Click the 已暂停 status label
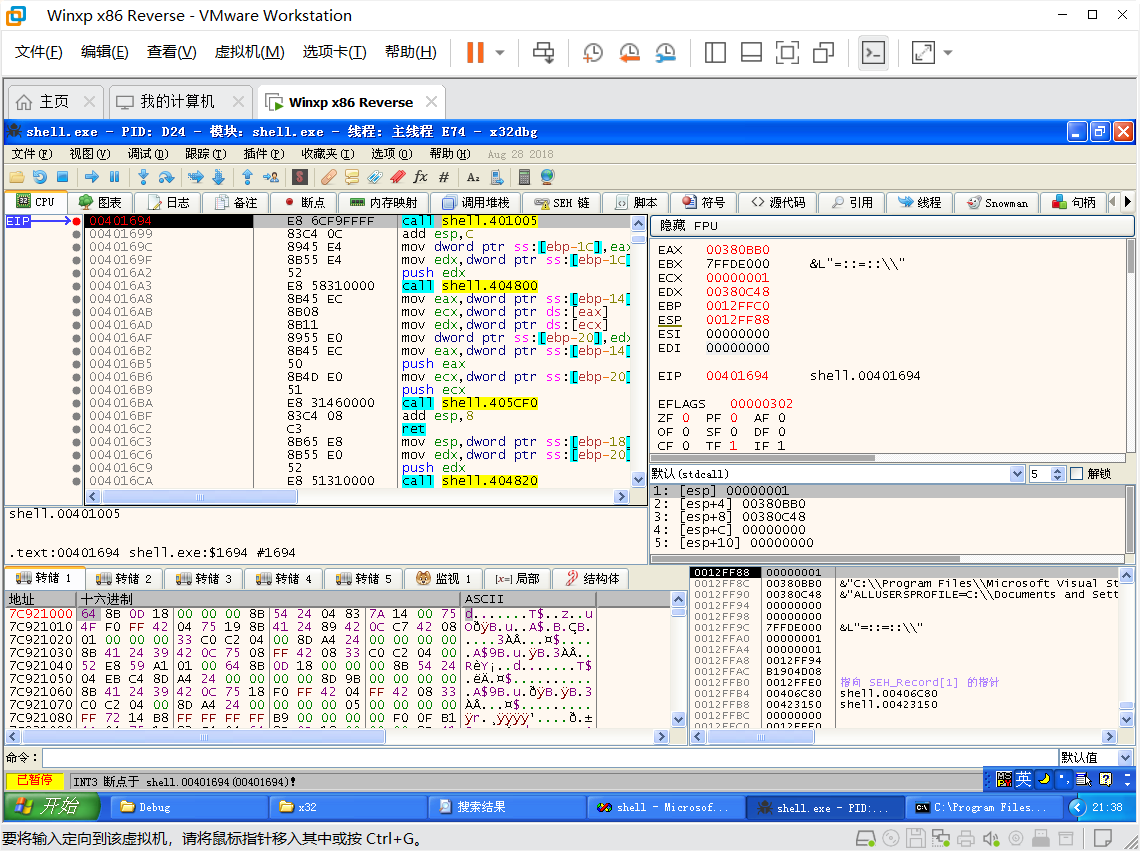Image resolution: width=1140 pixels, height=851 pixels. click(35, 781)
